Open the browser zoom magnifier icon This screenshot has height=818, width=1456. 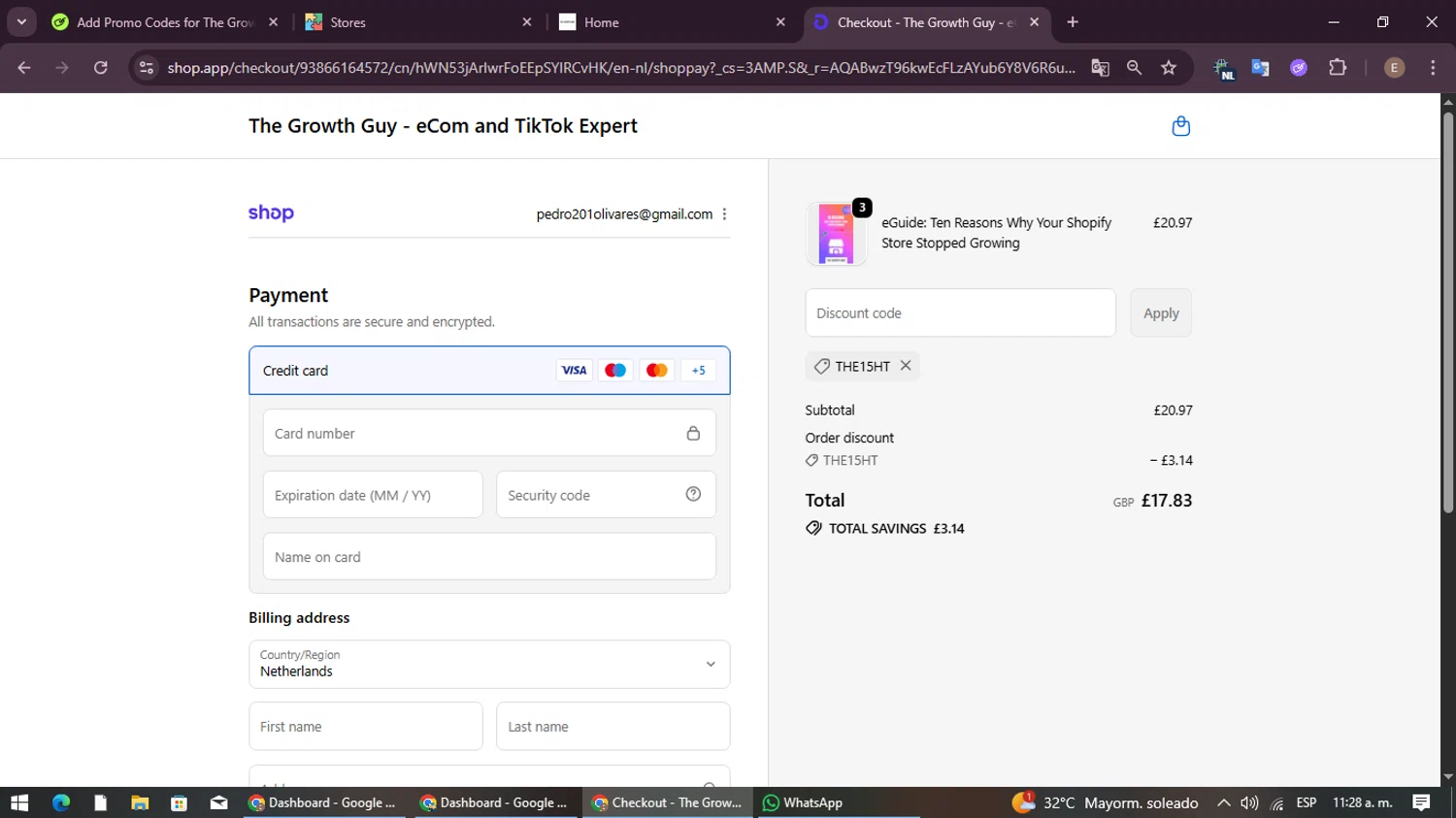[x=1134, y=68]
